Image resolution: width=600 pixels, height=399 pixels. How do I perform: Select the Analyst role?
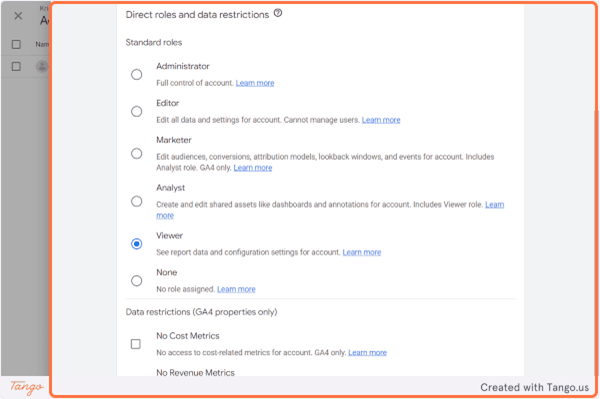(137, 201)
